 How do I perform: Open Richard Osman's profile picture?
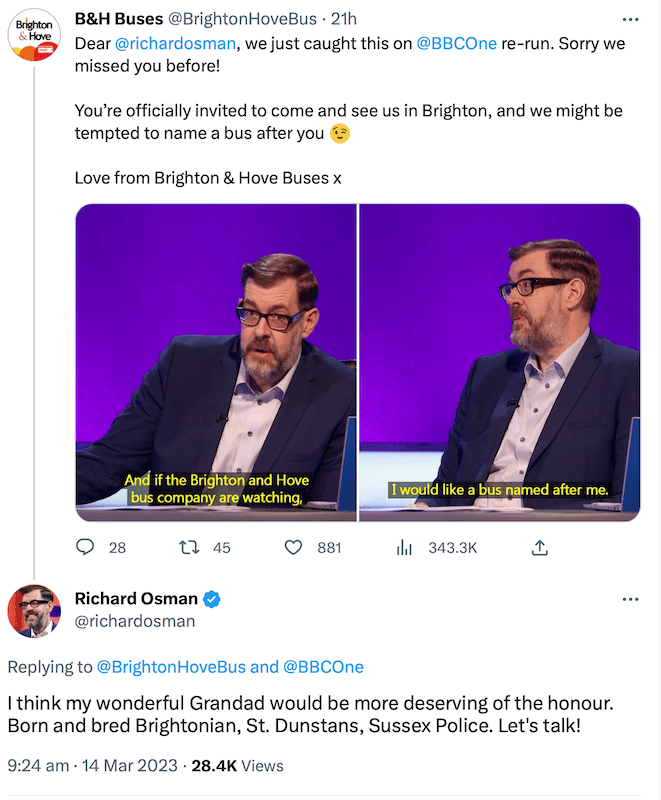tap(33, 611)
